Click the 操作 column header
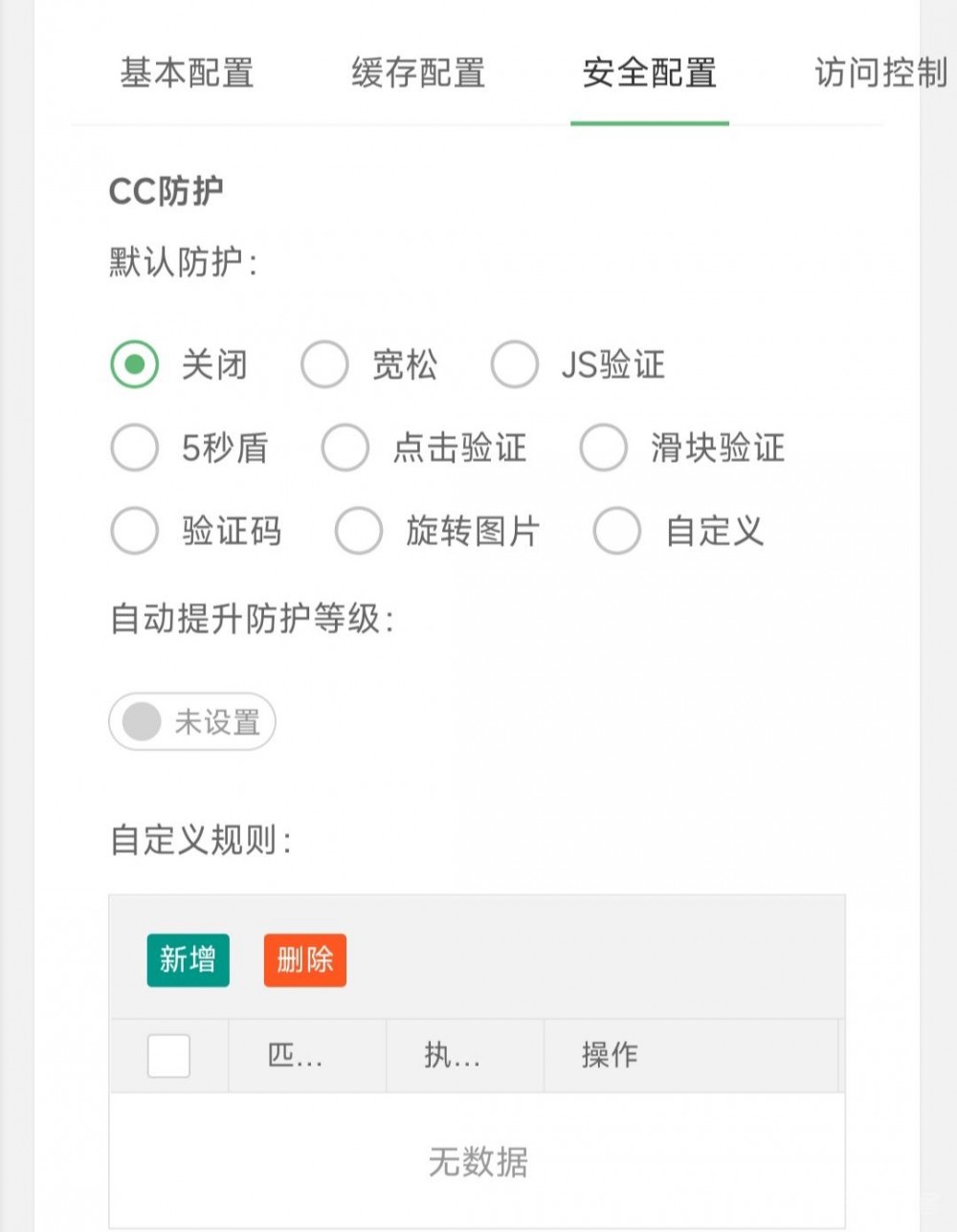957x1232 pixels. [610, 1055]
